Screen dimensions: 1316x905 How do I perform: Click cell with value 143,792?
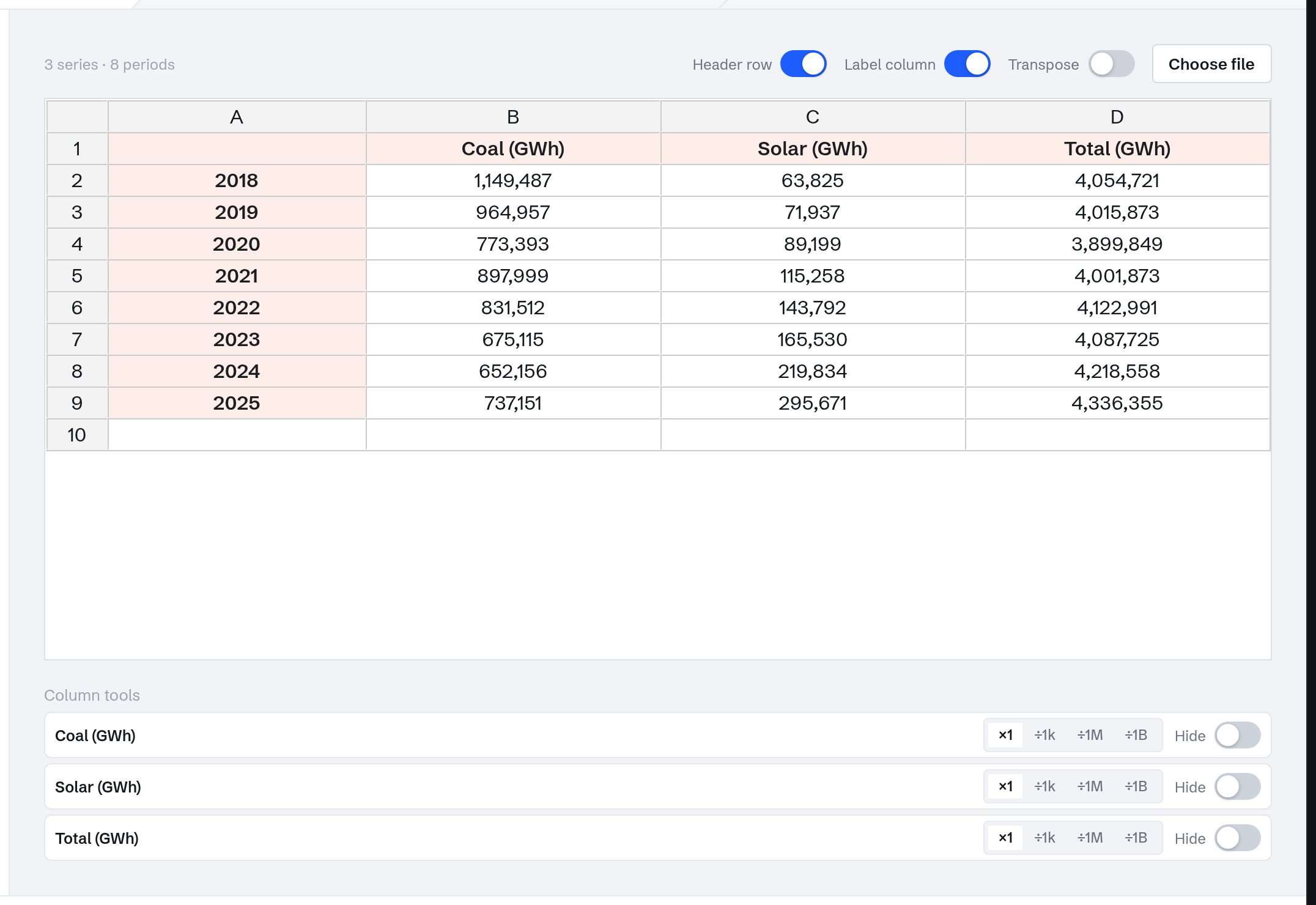[813, 308]
